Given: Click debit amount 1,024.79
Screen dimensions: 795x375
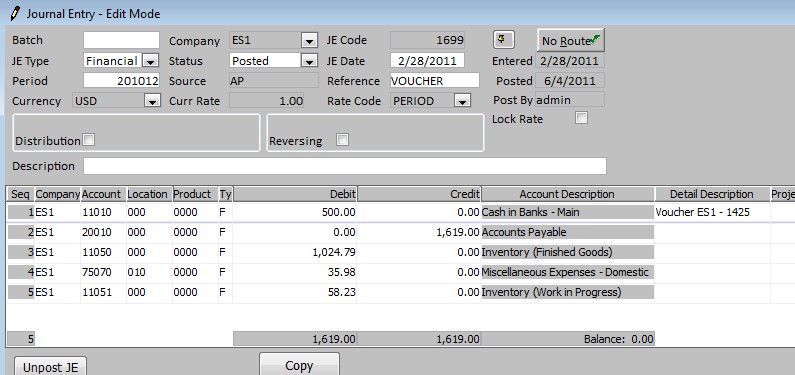Looking at the screenshot, I should point(295,252).
